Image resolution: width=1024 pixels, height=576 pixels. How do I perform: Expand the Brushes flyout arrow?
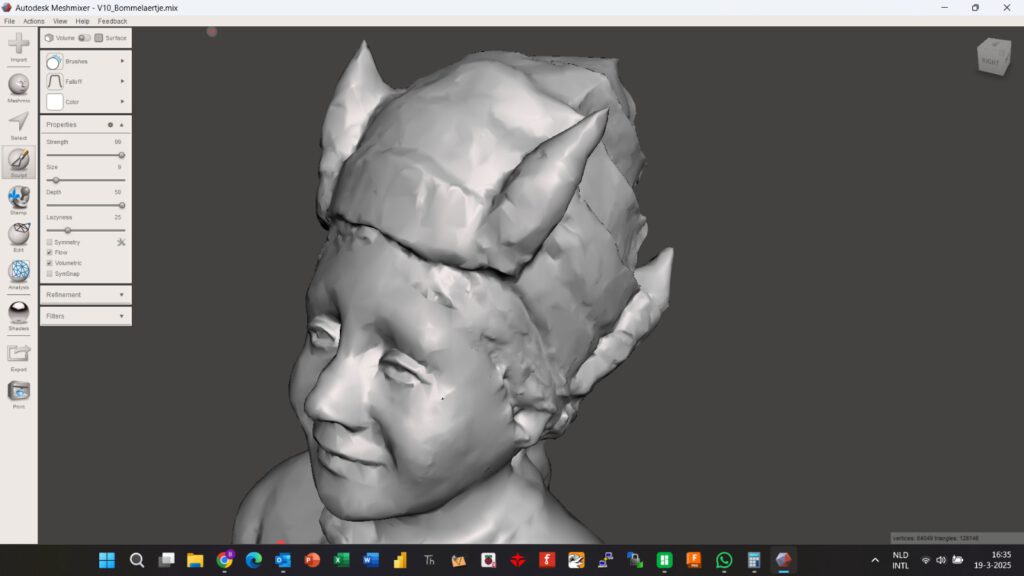click(x=122, y=61)
